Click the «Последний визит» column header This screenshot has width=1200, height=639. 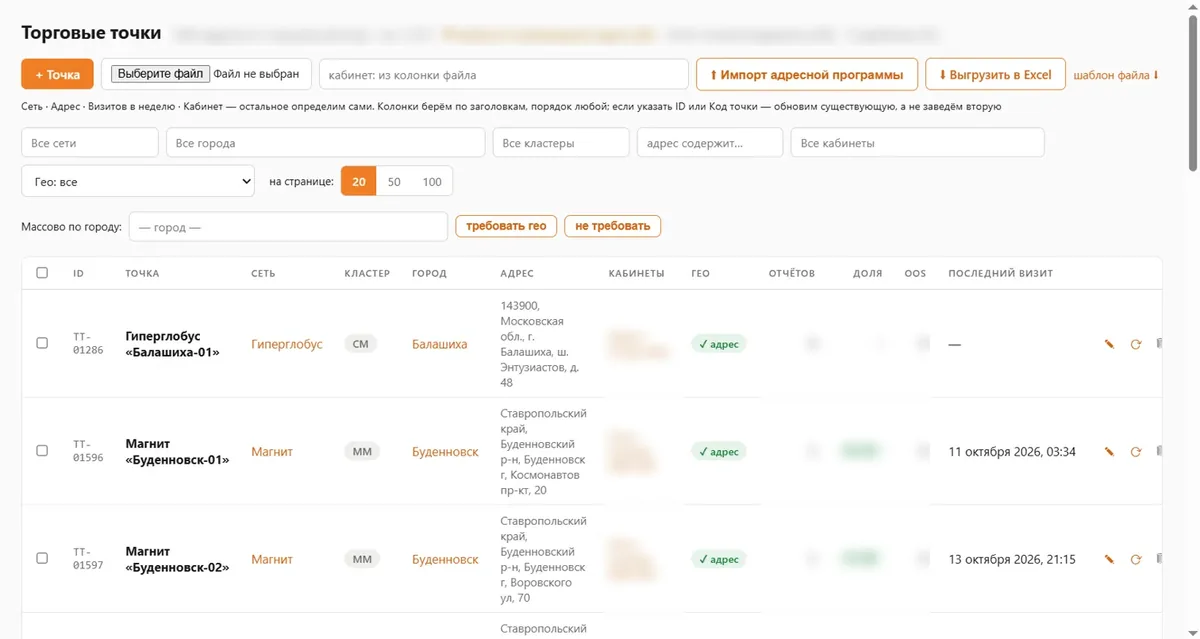[x=1000, y=273]
